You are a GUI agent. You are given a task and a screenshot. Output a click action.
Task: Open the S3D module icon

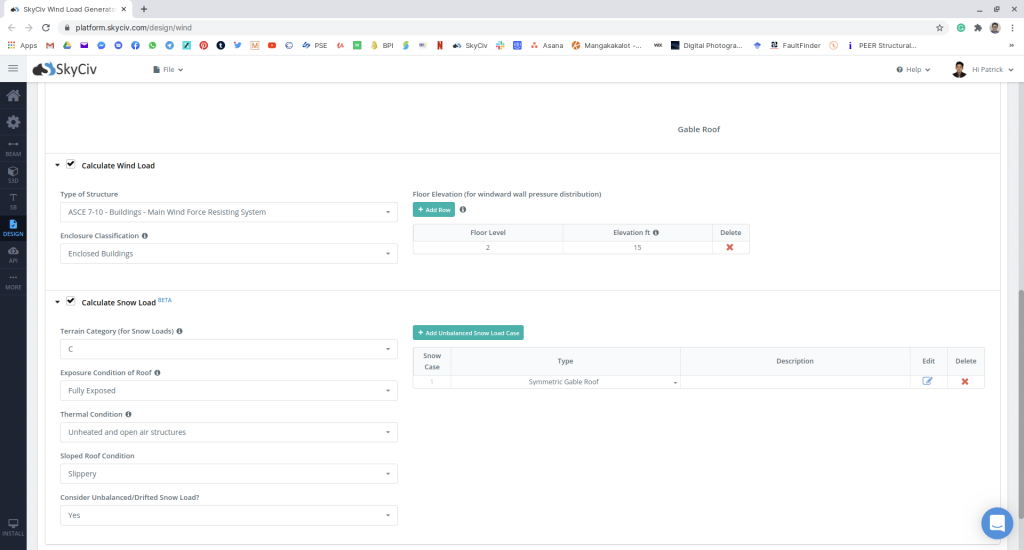[13, 174]
